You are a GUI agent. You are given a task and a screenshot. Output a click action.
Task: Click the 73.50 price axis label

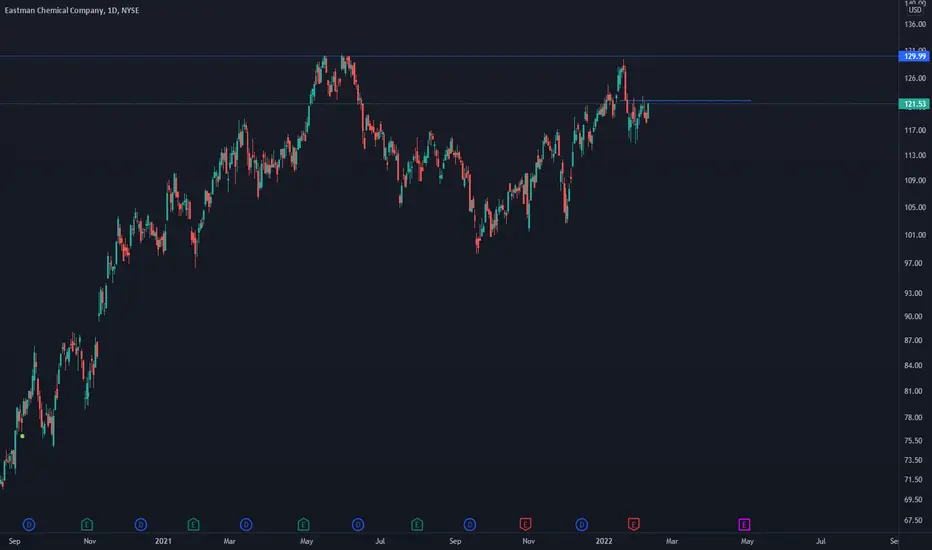915,461
